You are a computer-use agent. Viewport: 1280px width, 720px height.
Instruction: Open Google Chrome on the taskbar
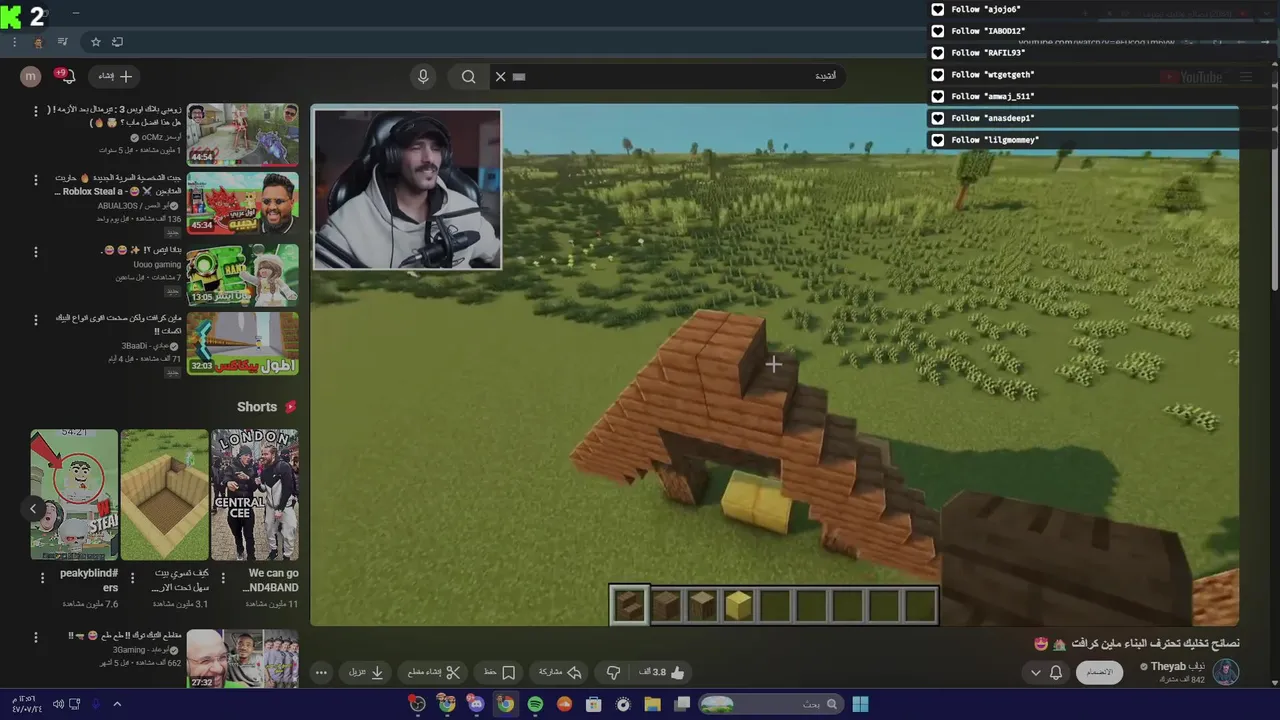click(506, 704)
